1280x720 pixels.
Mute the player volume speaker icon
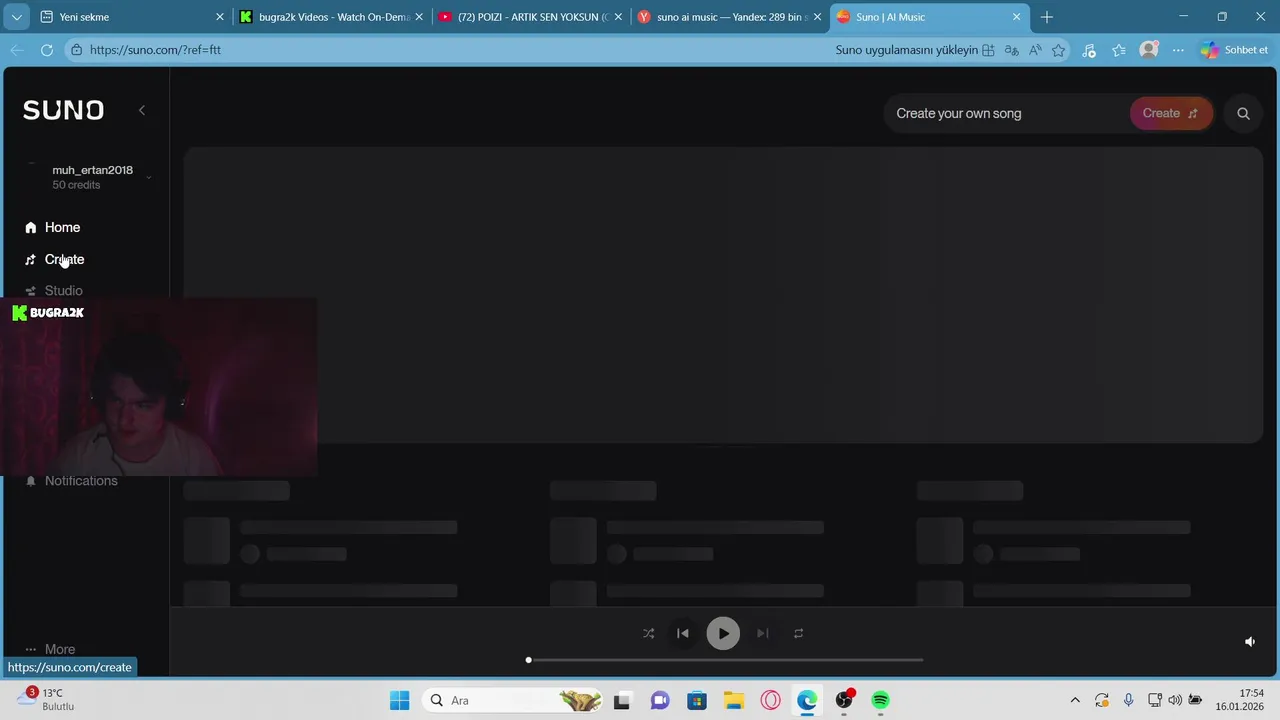[1249, 642]
